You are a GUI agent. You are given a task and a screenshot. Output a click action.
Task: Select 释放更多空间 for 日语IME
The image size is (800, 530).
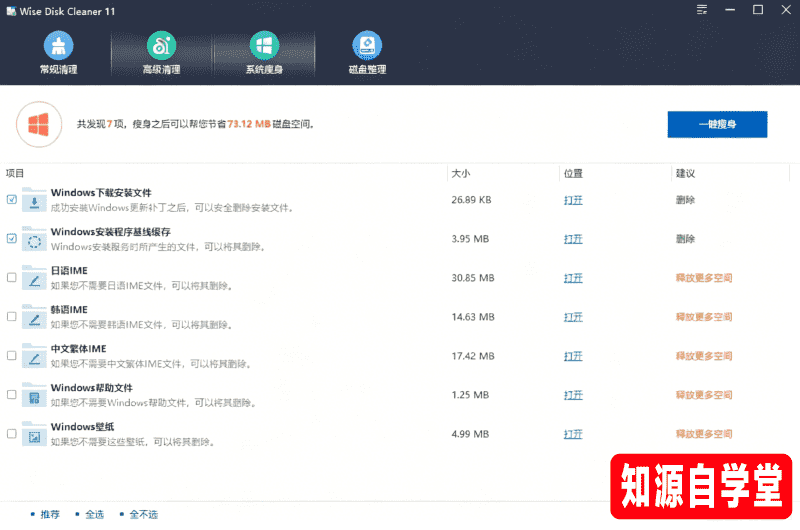coord(704,278)
